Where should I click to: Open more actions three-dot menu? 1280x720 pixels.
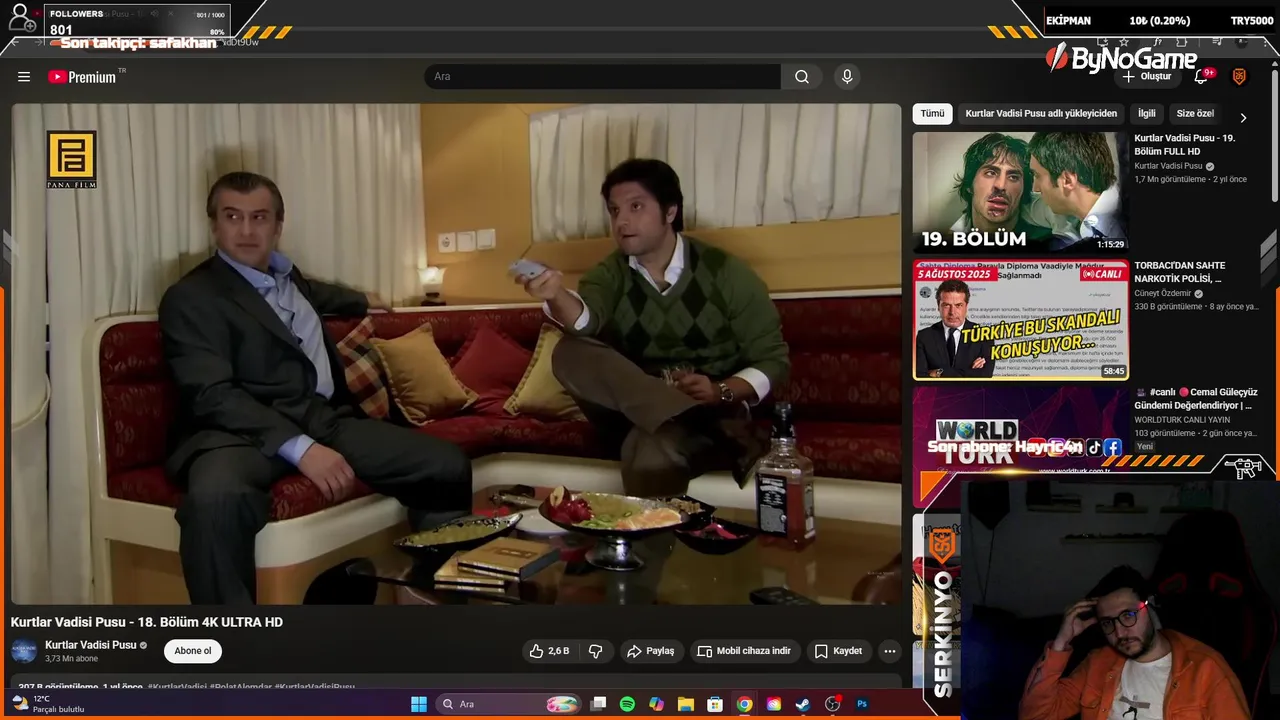pyautogui.click(x=889, y=651)
